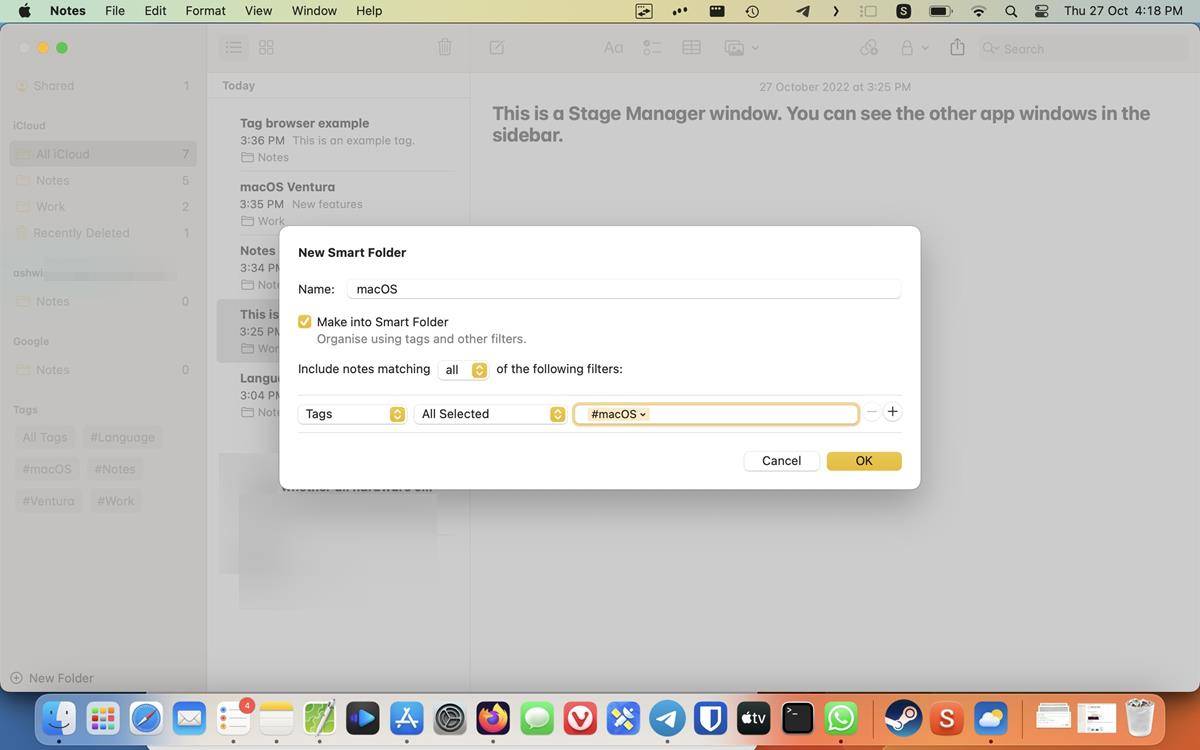Viewport: 1200px width, 750px height.
Task: Insert a table
Action: (x=691, y=47)
